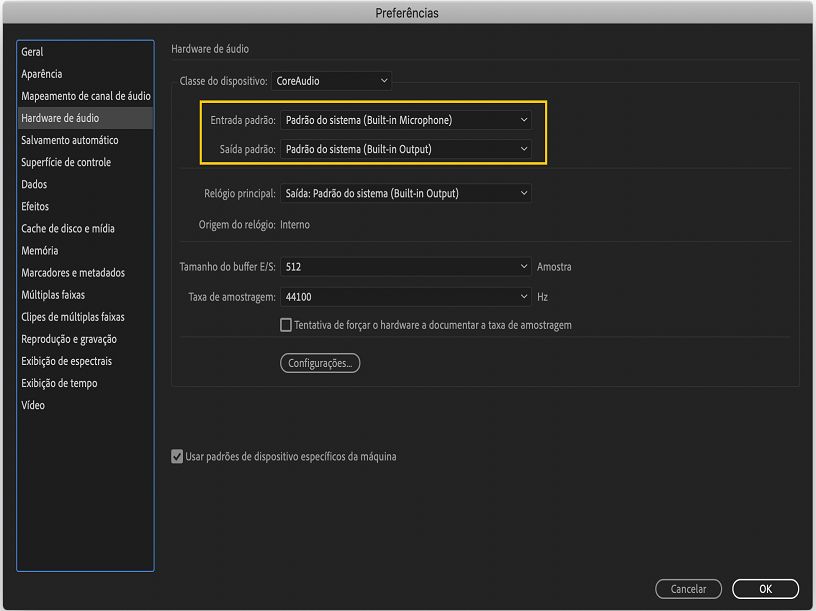Select Geral in the preferences sidebar
Viewport: 816px width, 611px height.
point(32,52)
